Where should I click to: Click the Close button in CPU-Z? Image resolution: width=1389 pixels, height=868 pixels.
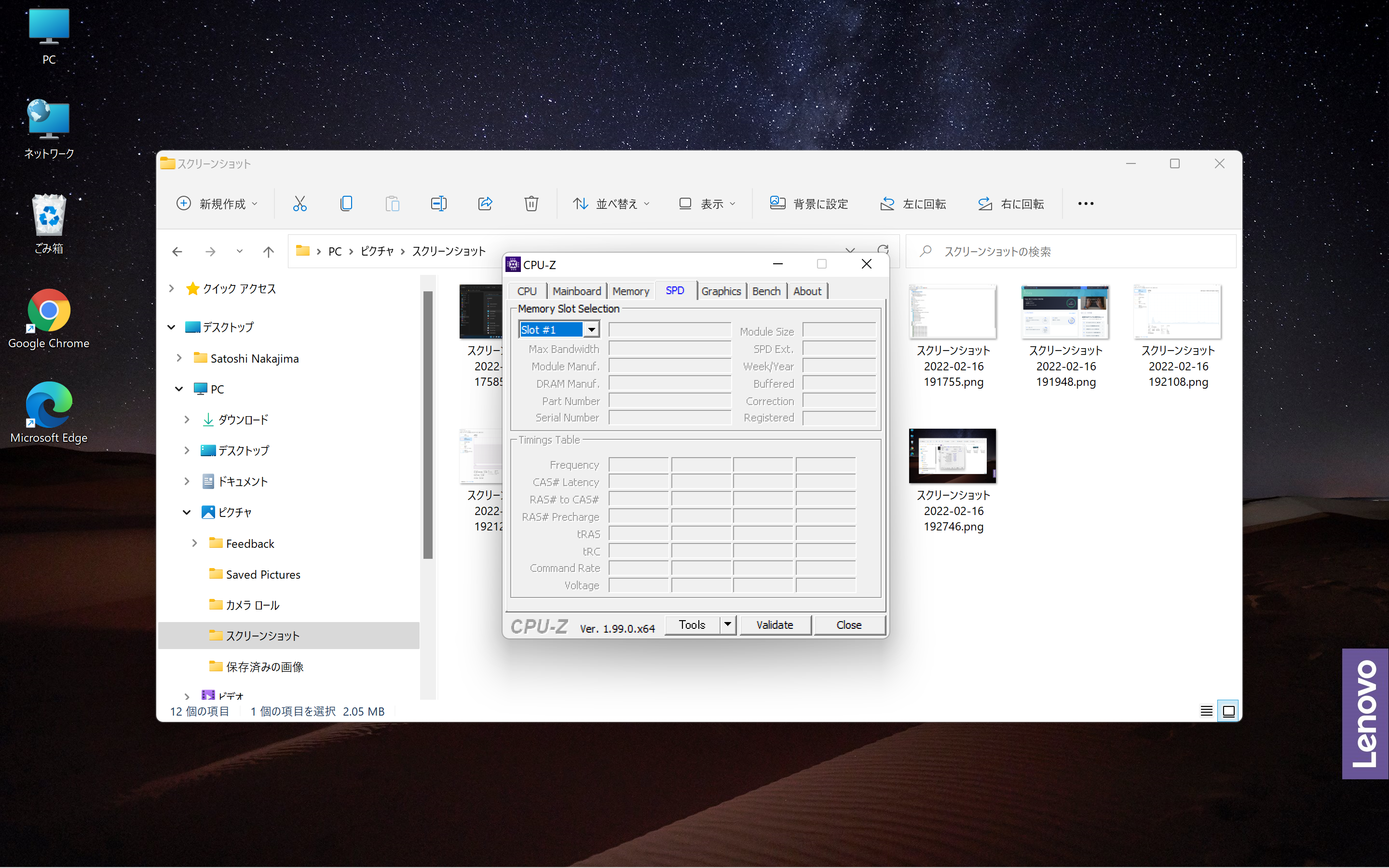tap(849, 624)
